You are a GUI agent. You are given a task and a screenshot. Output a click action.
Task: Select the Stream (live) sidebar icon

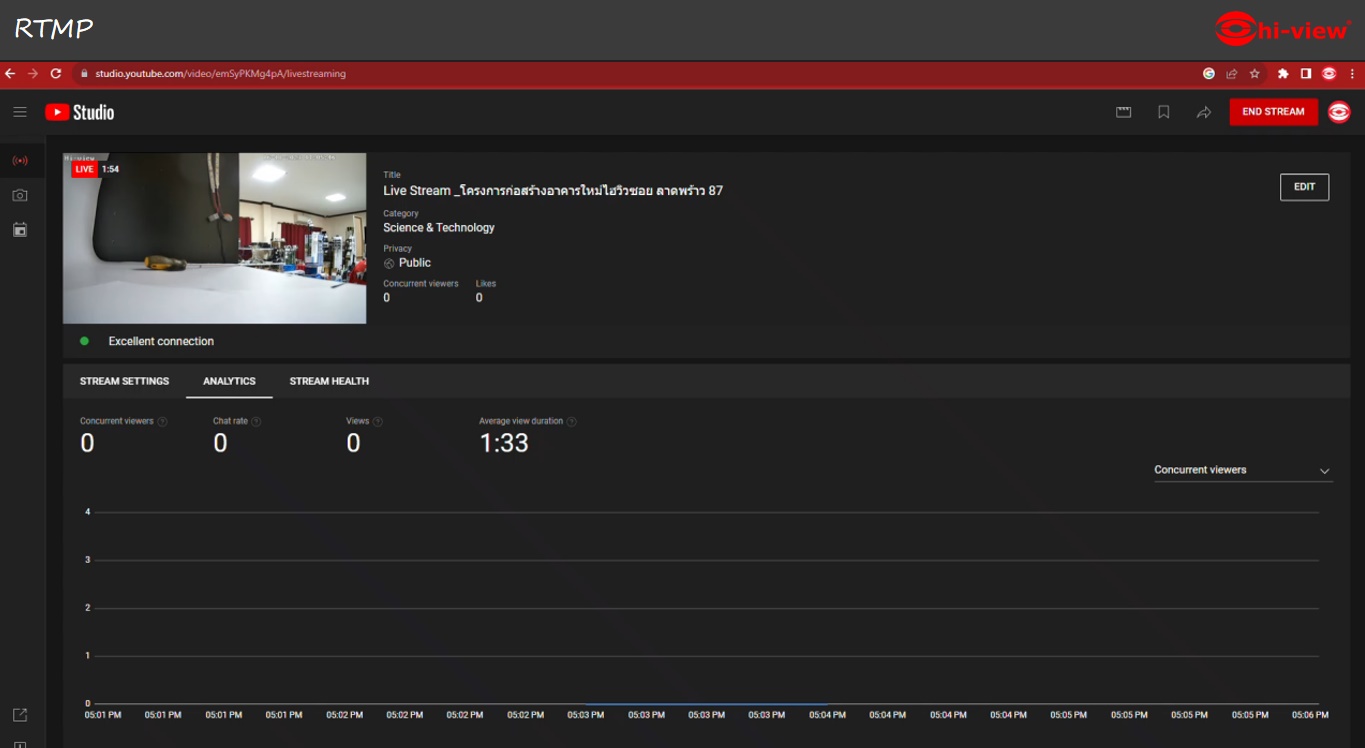pyautogui.click(x=20, y=160)
